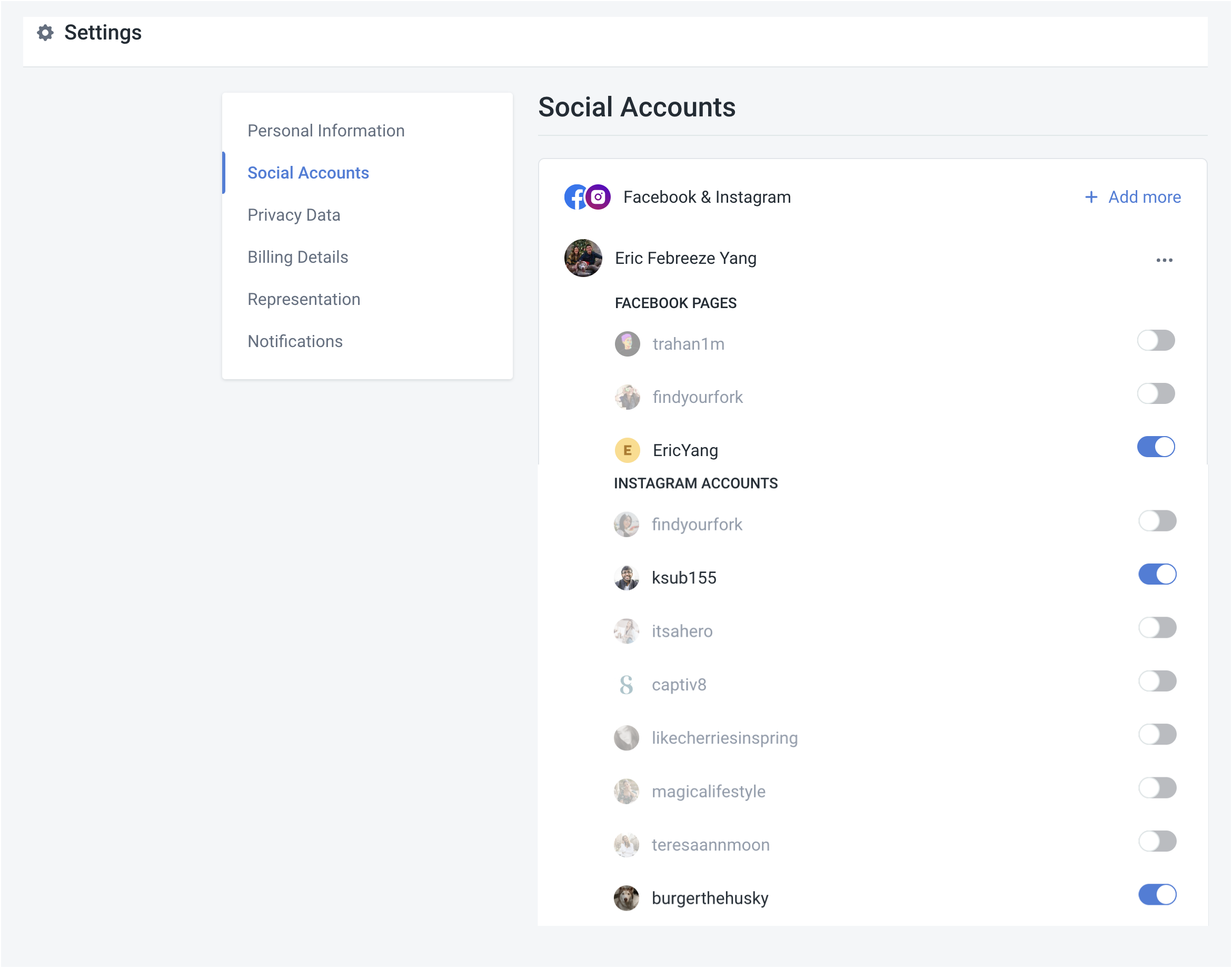This screenshot has height=968, width=1232.
Task: Click the captiv8 account icon
Action: tap(627, 684)
